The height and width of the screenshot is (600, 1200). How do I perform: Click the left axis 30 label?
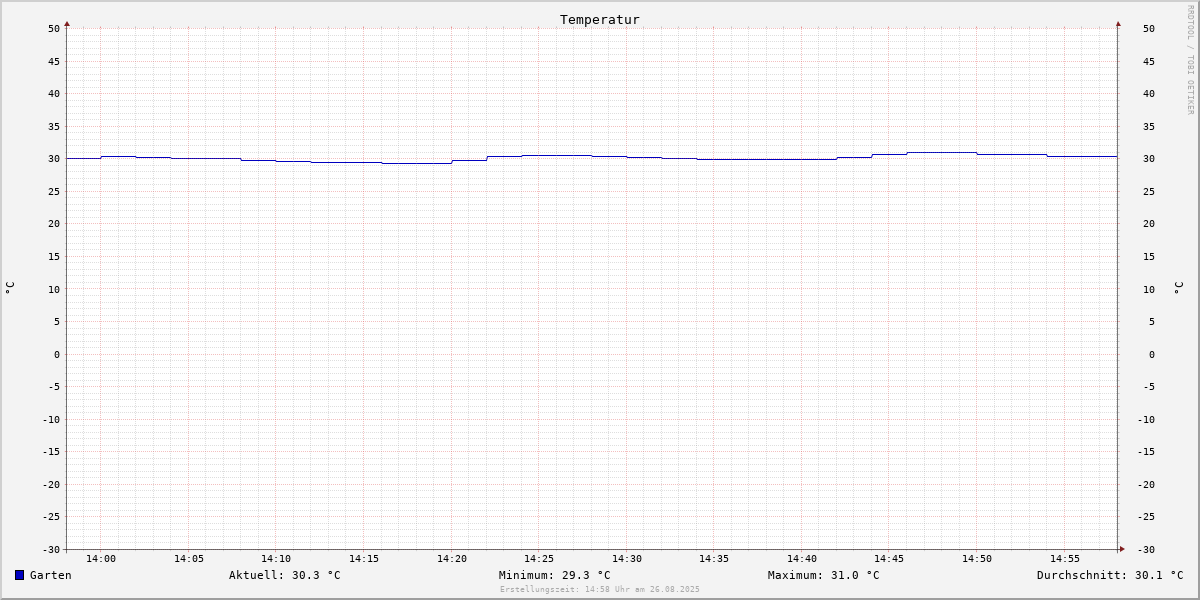coord(54,158)
